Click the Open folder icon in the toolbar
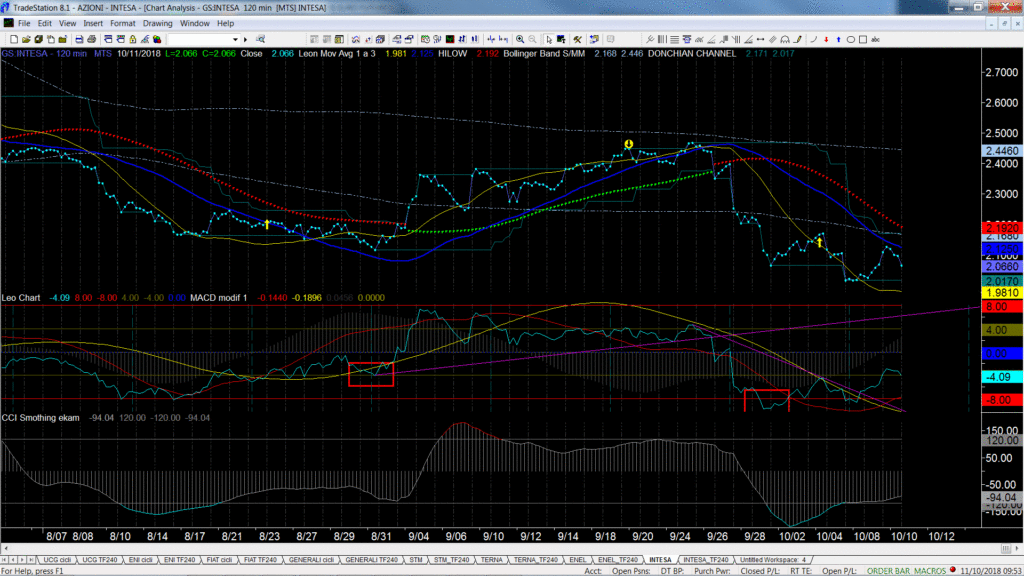This screenshot has height=576, width=1024. (x=26, y=40)
